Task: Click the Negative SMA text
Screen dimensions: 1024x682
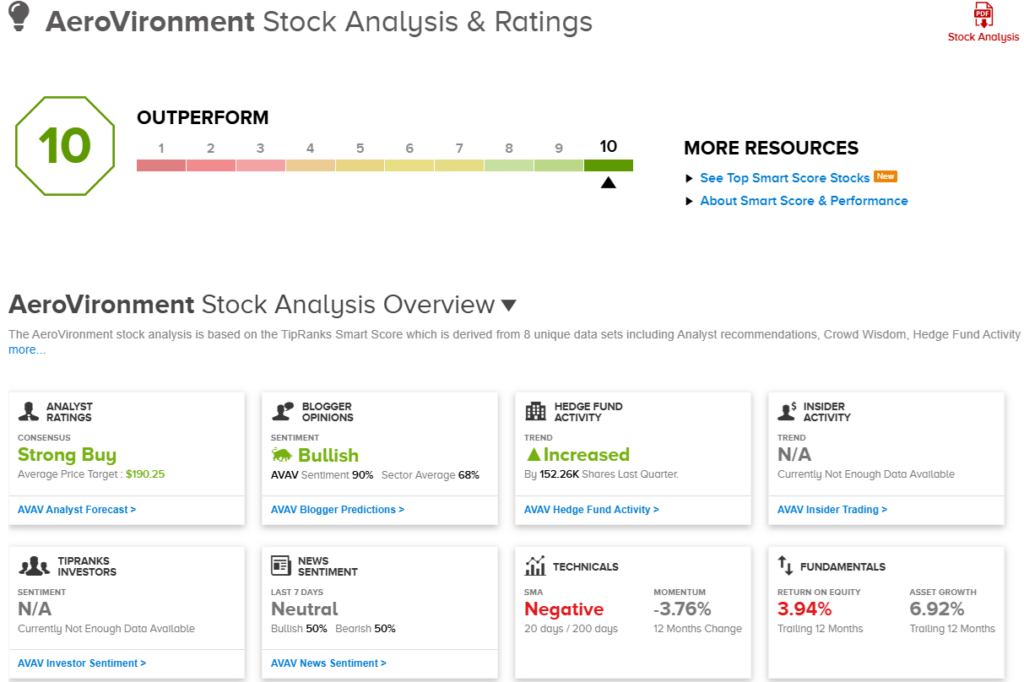Action: pos(564,609)
